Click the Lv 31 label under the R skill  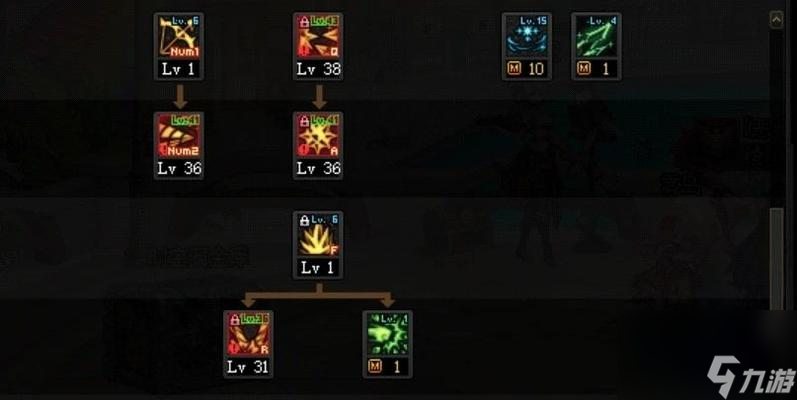click(x=248, y=366)
